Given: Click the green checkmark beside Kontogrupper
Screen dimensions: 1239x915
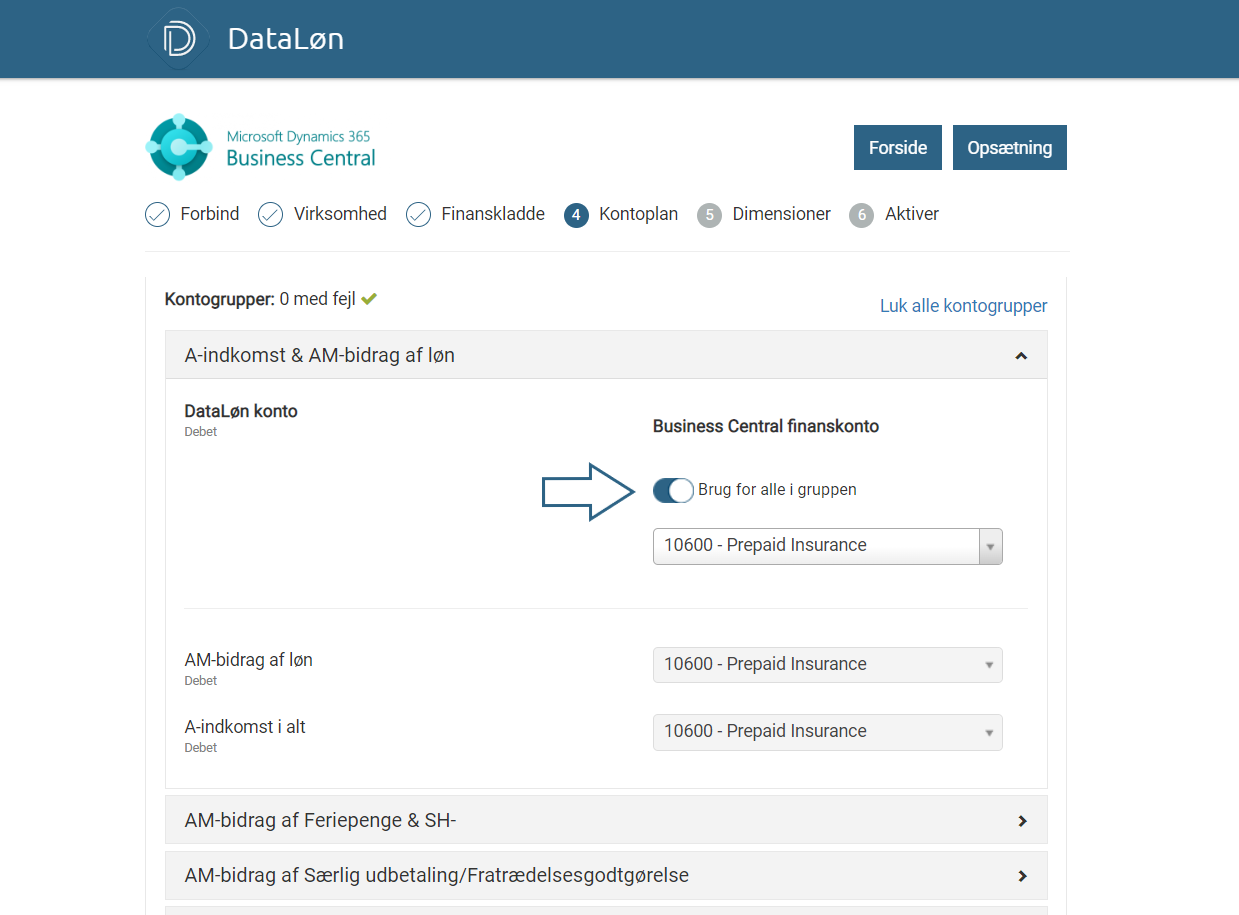Looking at the screenshot, I should click(x=369, y=298).
